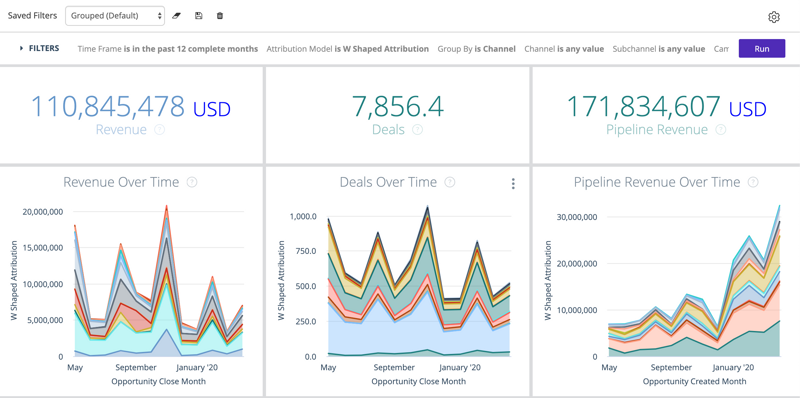Screen dimensions: 800x398
Task: Click the Saved Filters label
Action: [32, 16]
